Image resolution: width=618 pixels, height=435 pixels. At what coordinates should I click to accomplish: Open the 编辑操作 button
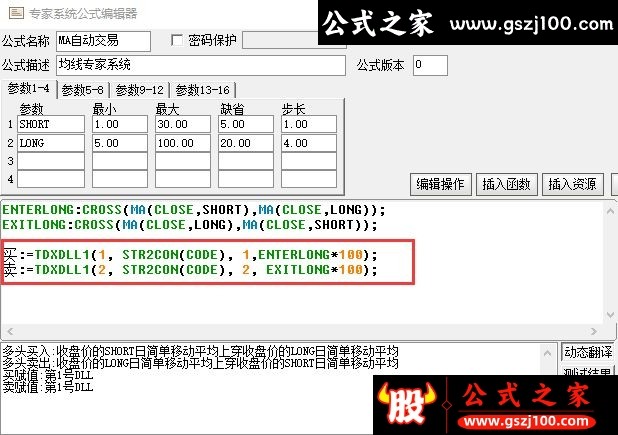[x=441, y=184]
